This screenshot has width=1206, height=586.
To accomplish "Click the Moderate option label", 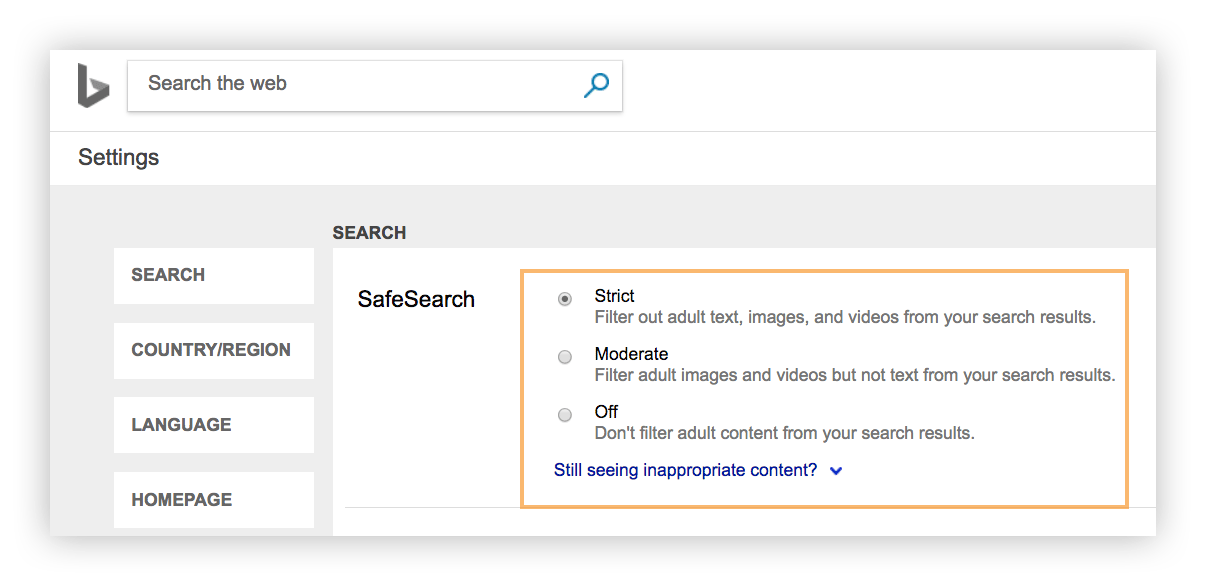I will pyautogui.click(x=631, y=354).
